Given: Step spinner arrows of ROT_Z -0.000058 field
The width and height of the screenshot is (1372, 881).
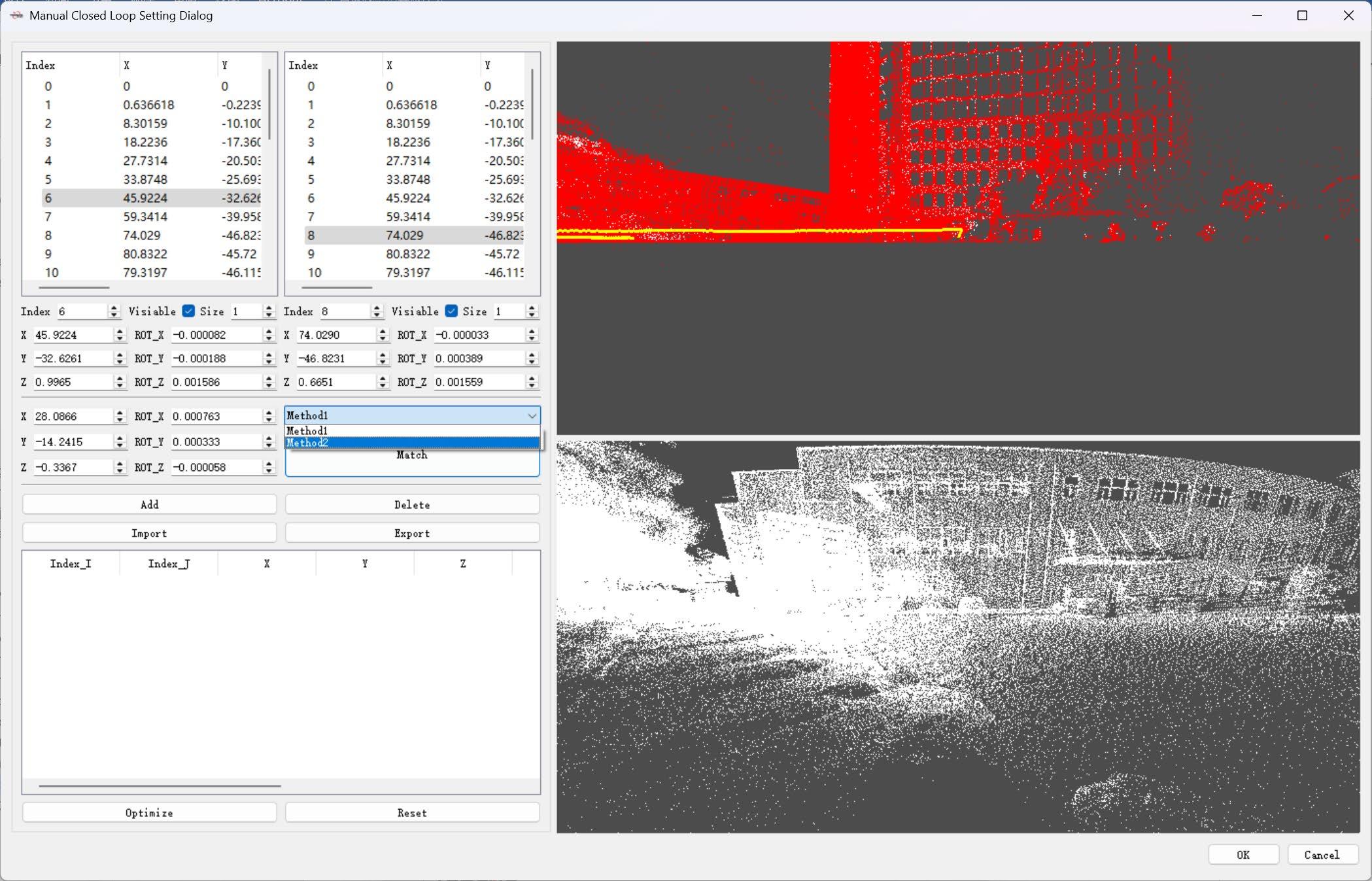Looking at the screenshot, I should [269, 467].
